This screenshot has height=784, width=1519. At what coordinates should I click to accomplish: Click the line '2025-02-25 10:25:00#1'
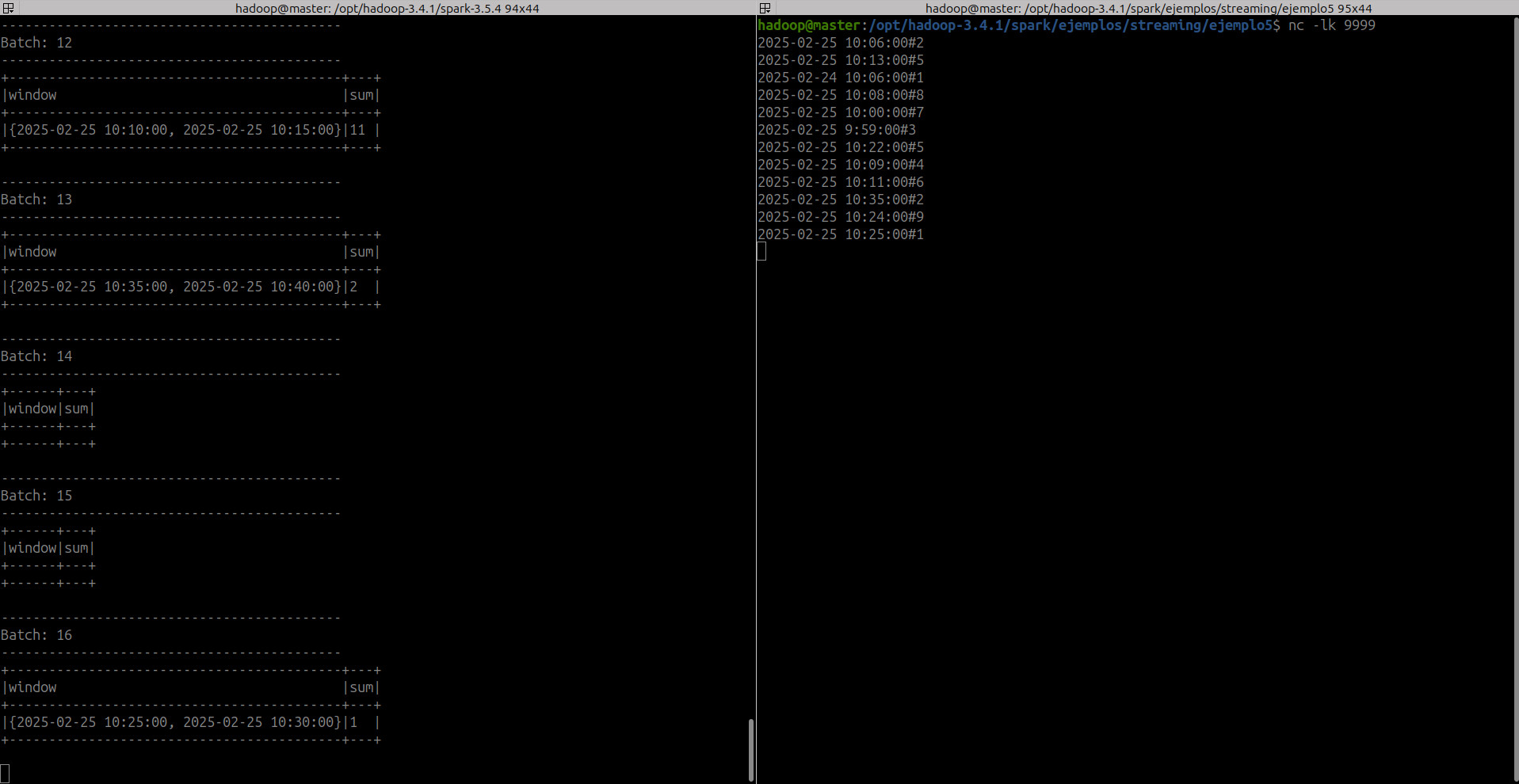point(841,234)
